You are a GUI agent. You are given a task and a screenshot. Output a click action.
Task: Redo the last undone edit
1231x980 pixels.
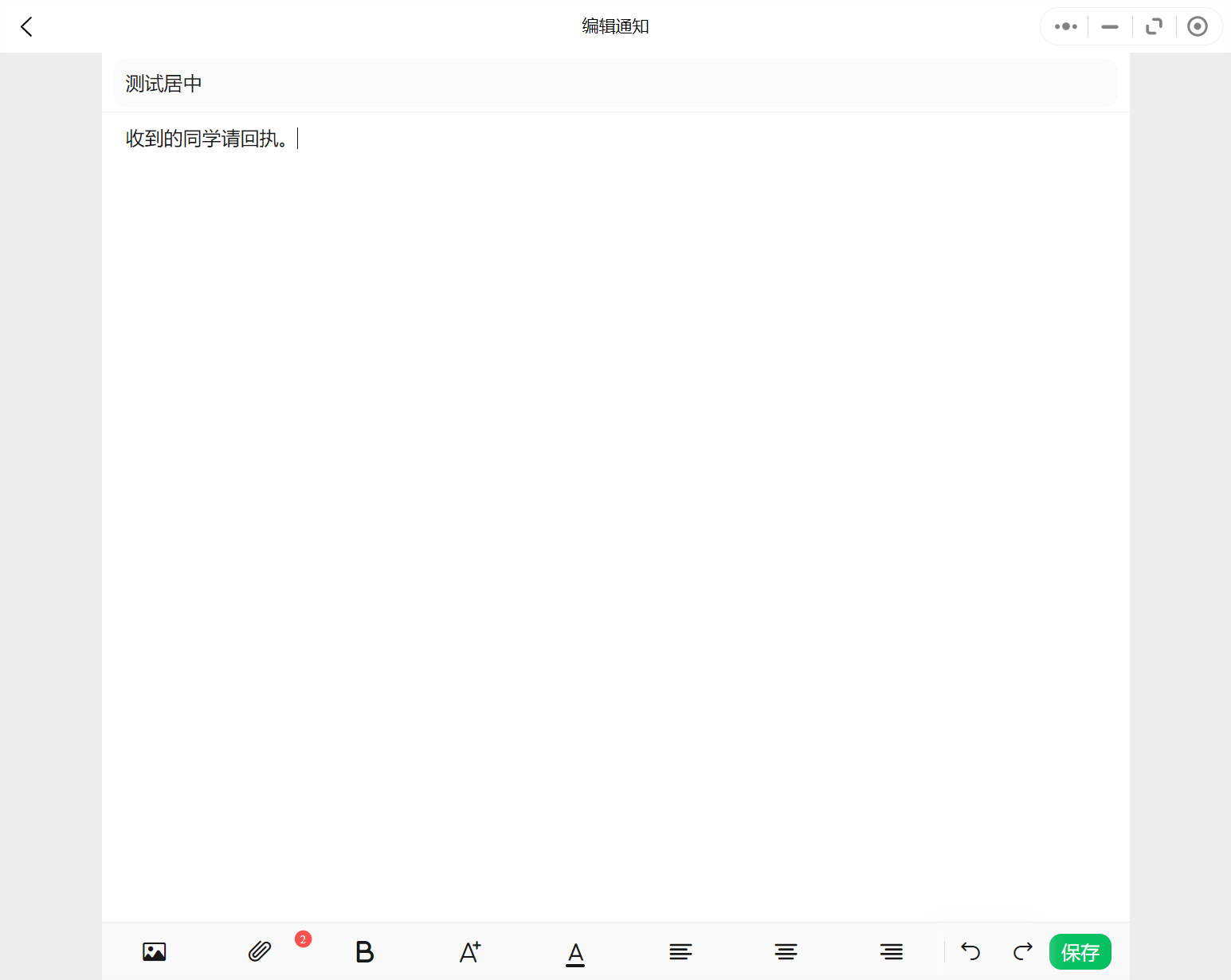click(1023, 951)
